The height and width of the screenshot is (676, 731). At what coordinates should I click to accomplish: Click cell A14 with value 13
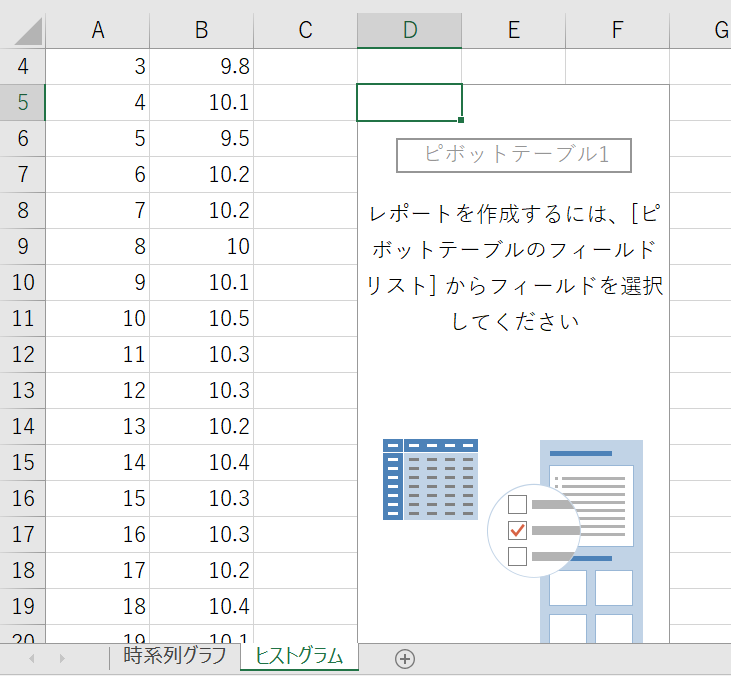[x=97, y=427]
